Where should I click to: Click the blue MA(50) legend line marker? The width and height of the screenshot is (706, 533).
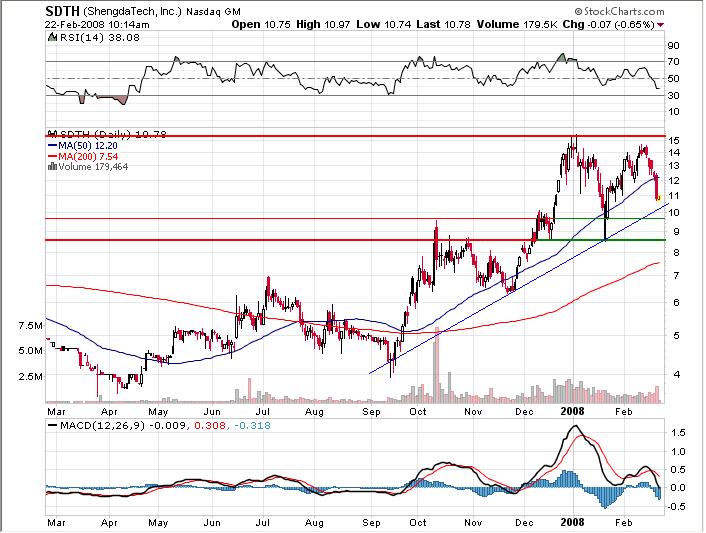pyautogui.click(x=53, y=145)
